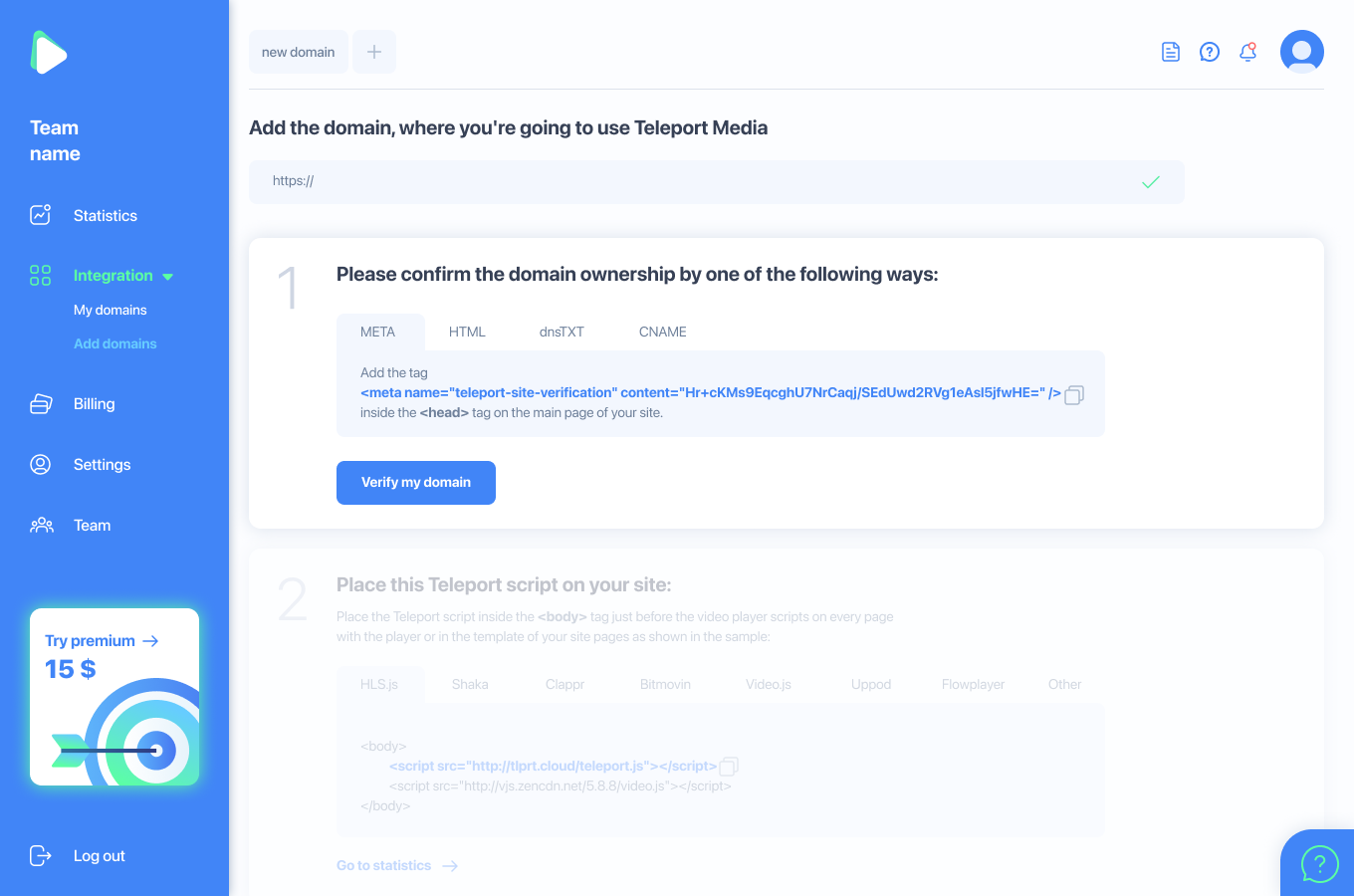Select the CNAME verification tab
This screenshot has width=1354, height=896.
click(x=663, y=332)
